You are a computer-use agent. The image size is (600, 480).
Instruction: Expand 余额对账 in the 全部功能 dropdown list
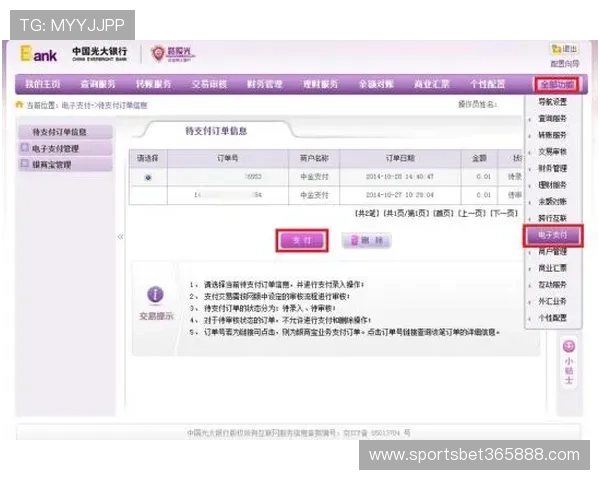click(553, 201)
